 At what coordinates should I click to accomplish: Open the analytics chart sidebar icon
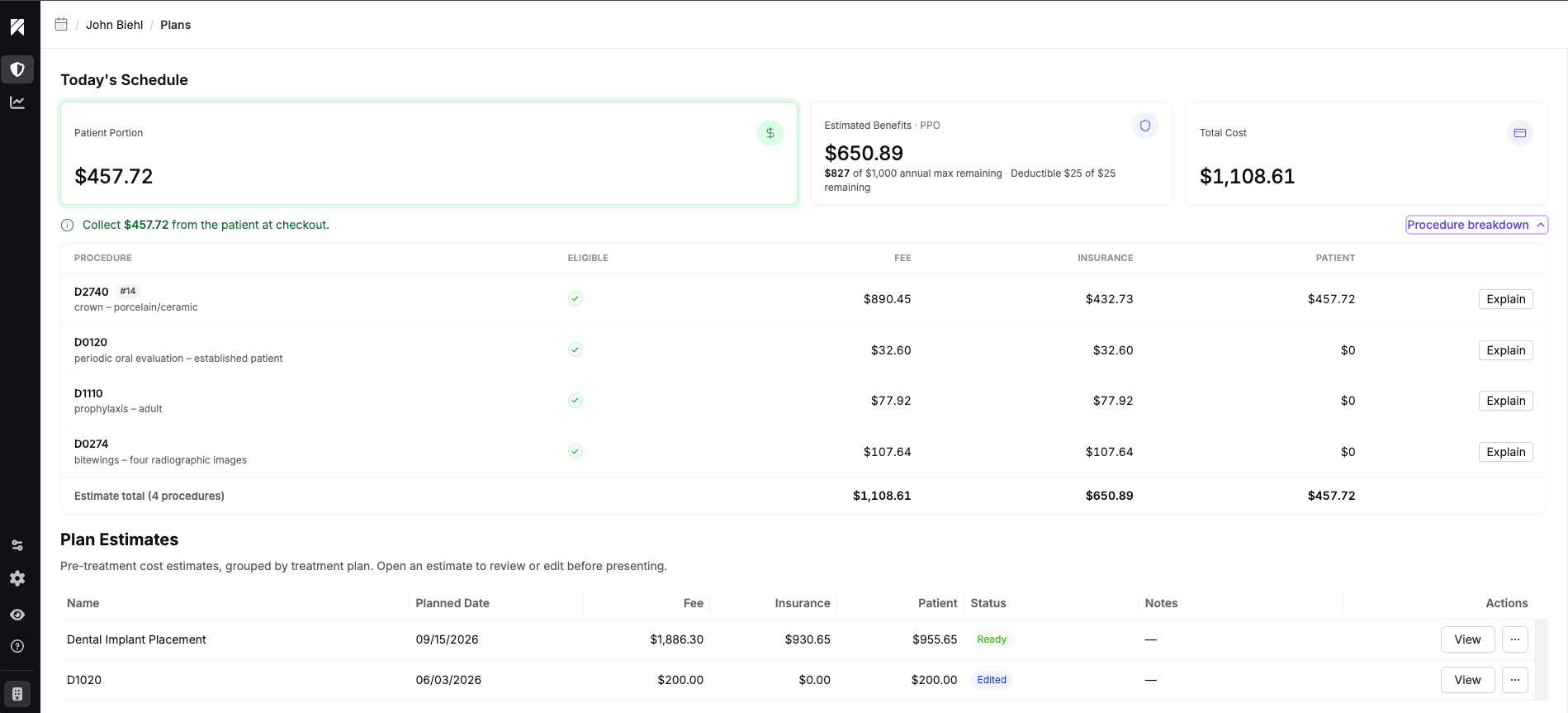17,102
